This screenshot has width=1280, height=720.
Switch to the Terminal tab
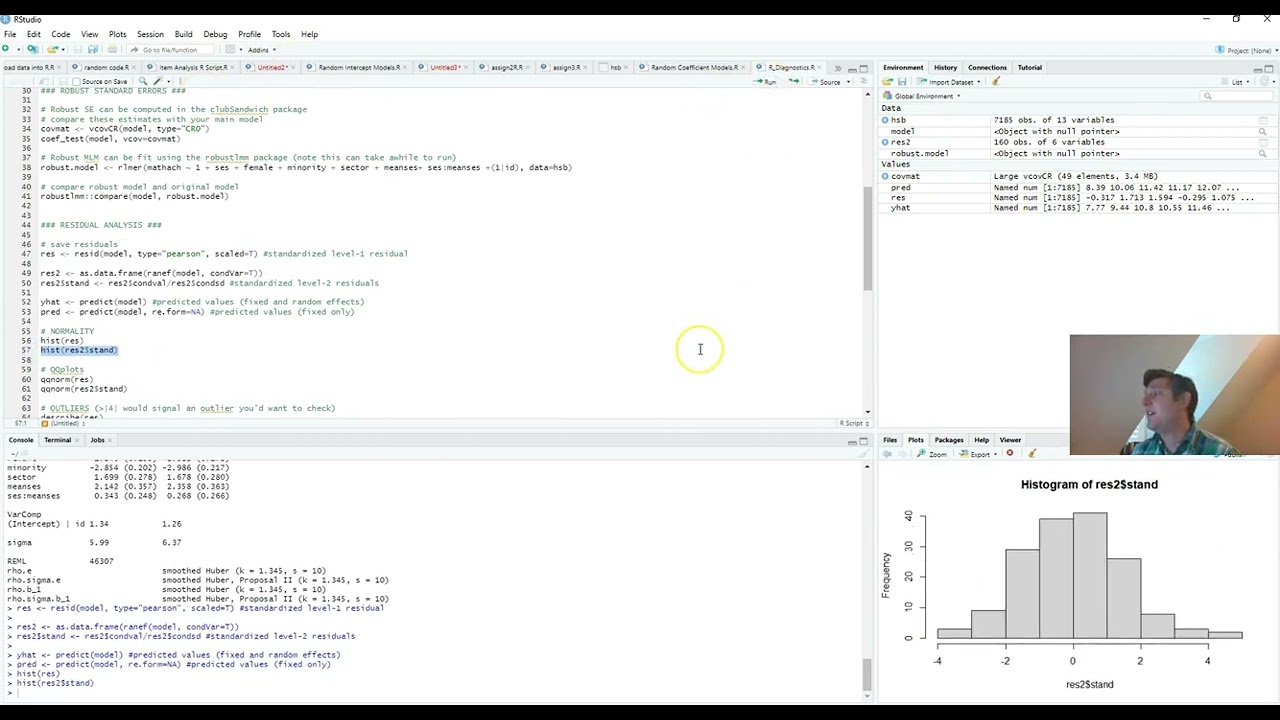pos(57,440)
